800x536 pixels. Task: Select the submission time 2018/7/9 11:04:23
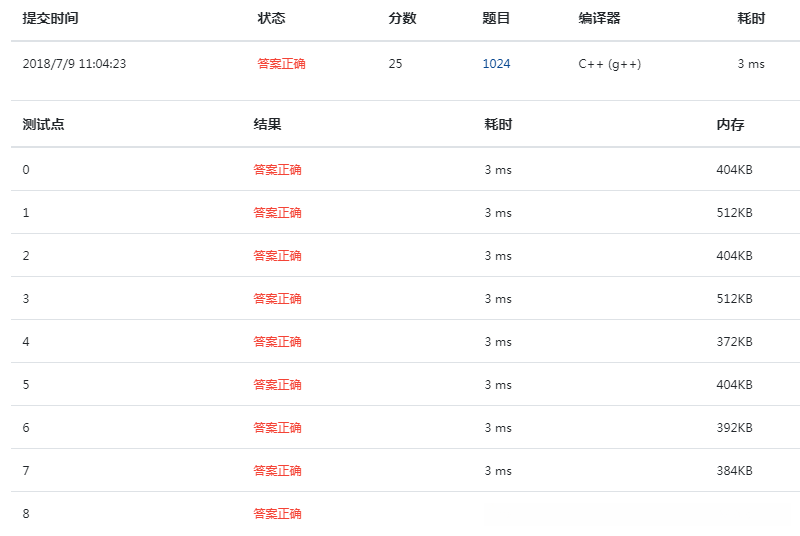[74, 64]
